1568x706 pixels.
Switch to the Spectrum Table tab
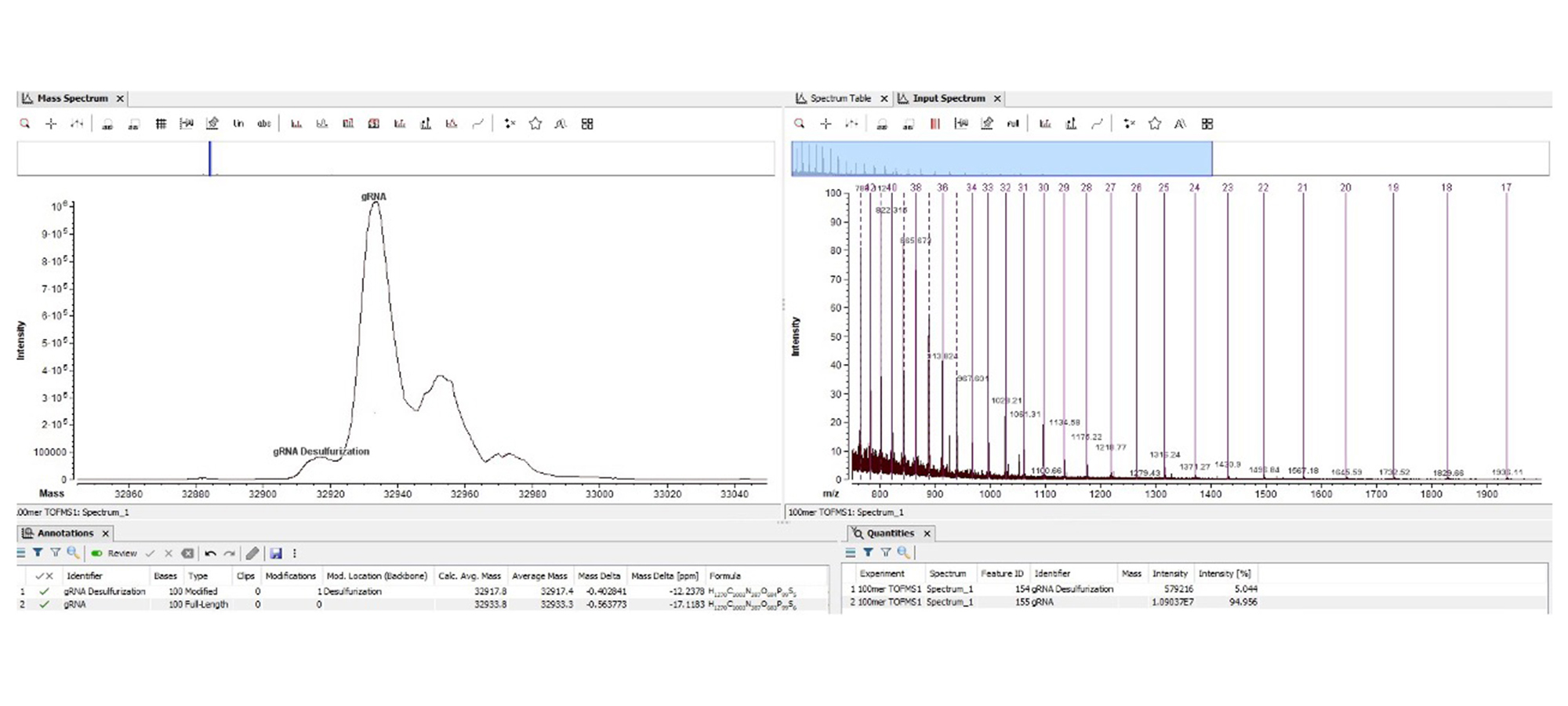pos(840,98)
